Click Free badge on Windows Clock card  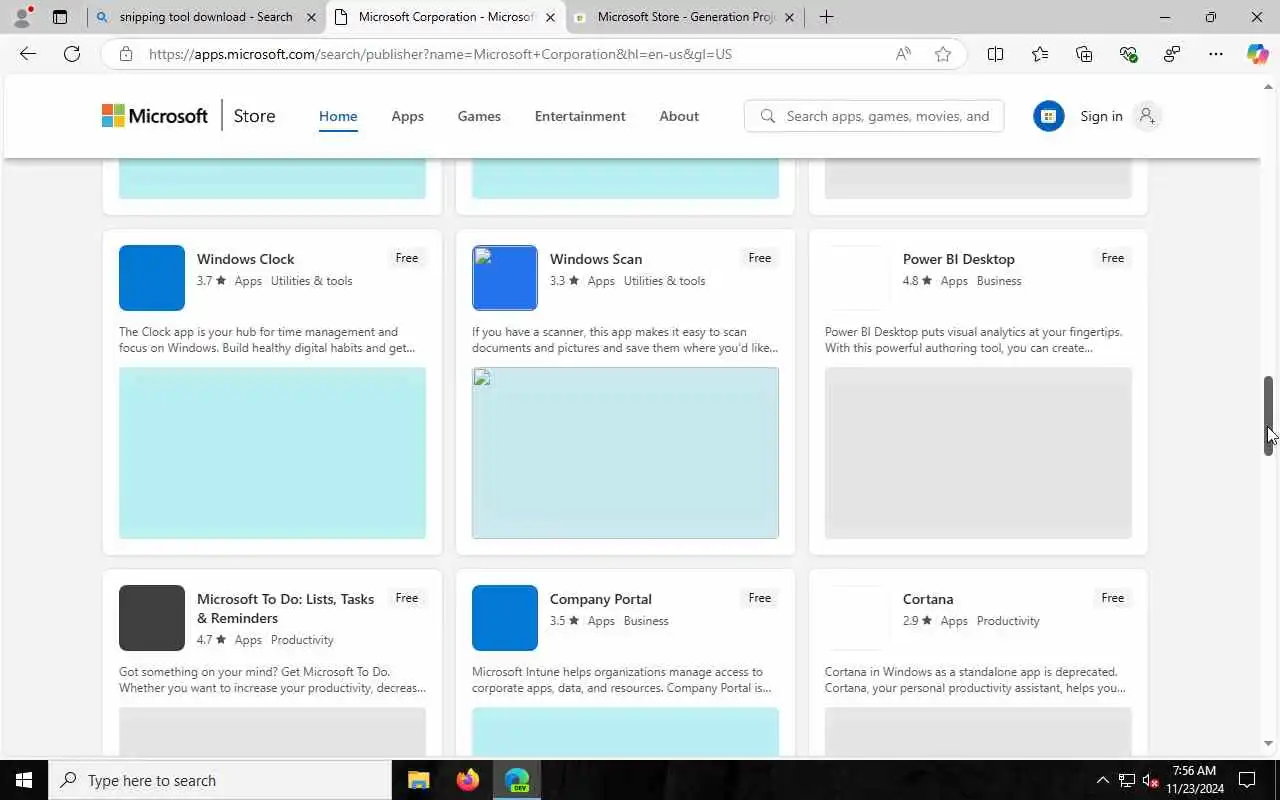pos(407,258)
